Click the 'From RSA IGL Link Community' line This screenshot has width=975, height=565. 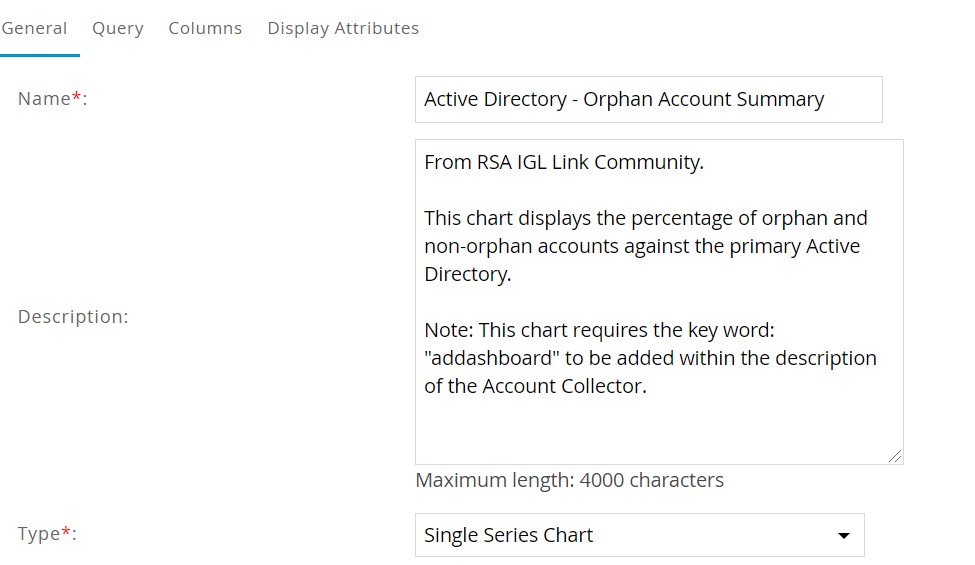tap(563, 162)
